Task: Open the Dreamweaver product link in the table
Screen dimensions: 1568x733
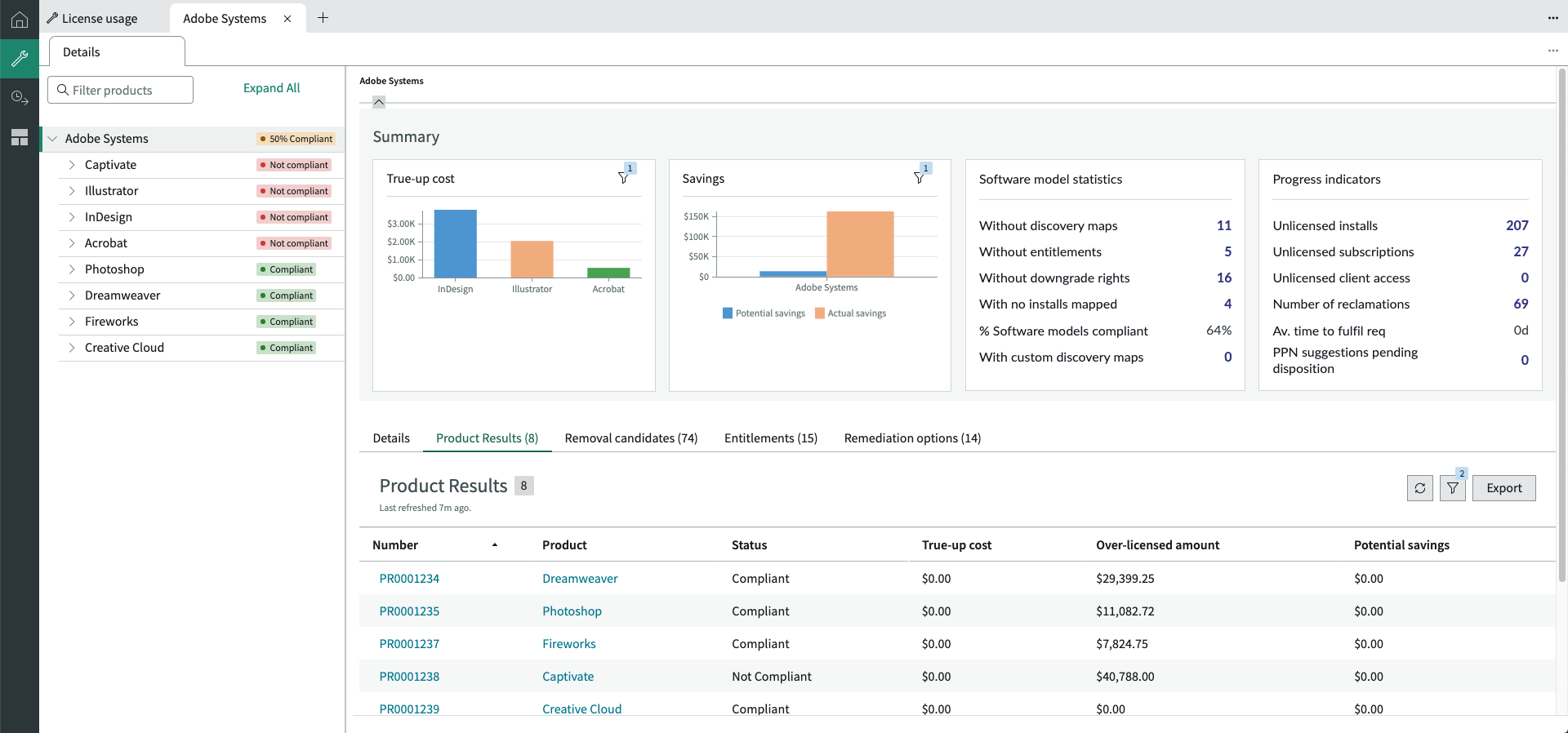Action: click(x=580, y=579)
